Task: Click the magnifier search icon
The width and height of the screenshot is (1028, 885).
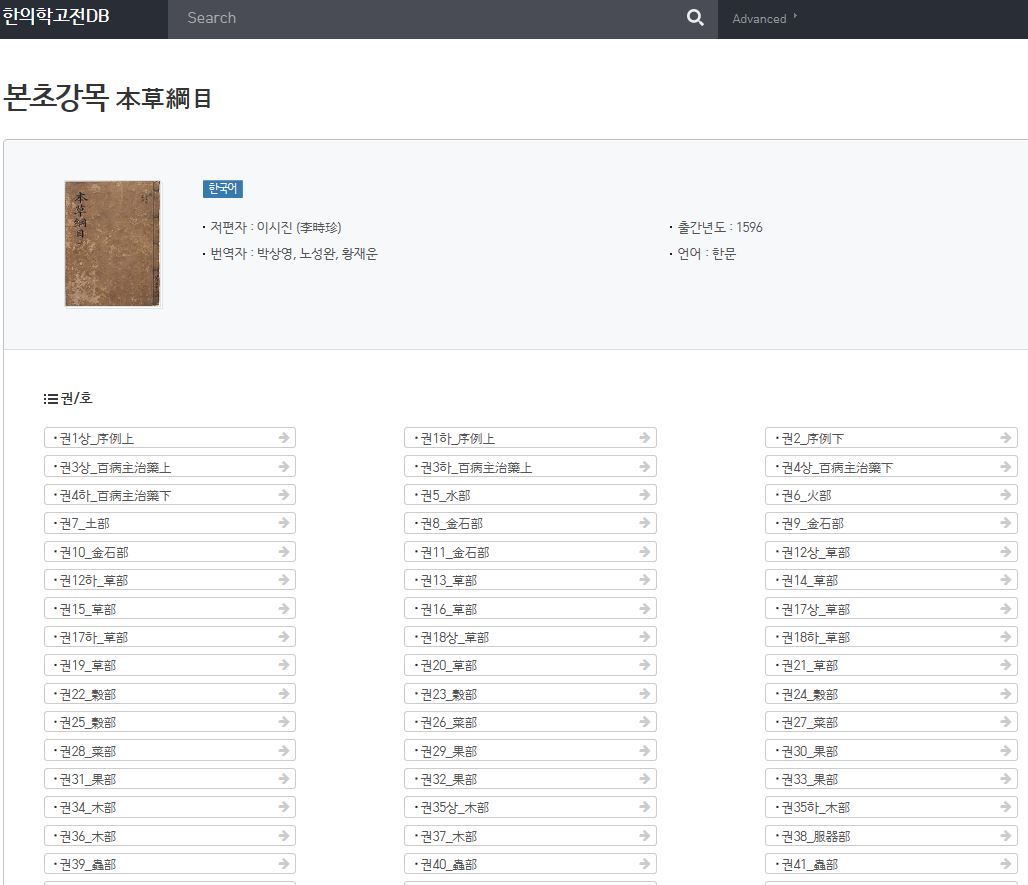Action: 695,18
